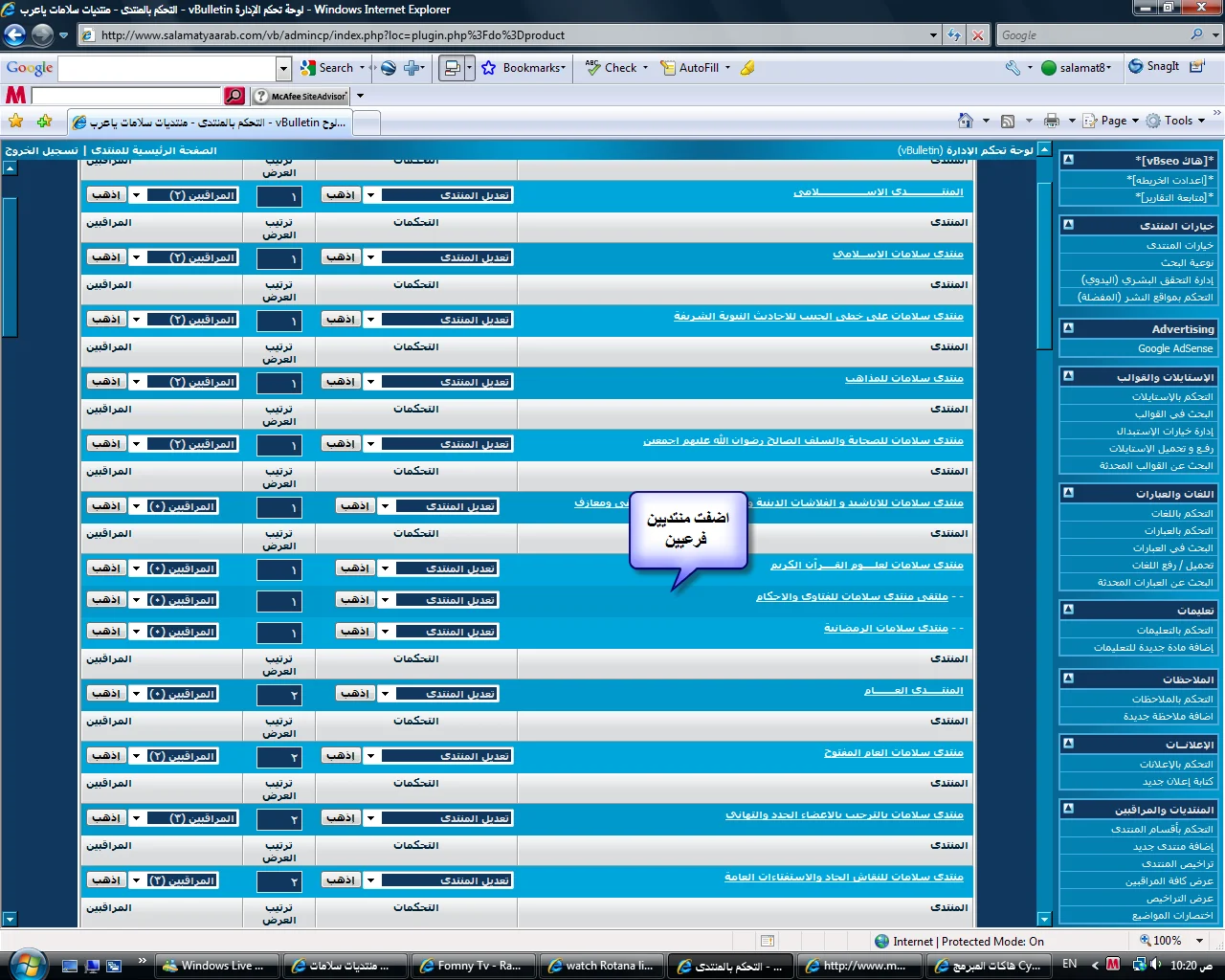The image size is (1225, 980).
Task: Click the Favorites star icon
Action: tap(15, 122)
